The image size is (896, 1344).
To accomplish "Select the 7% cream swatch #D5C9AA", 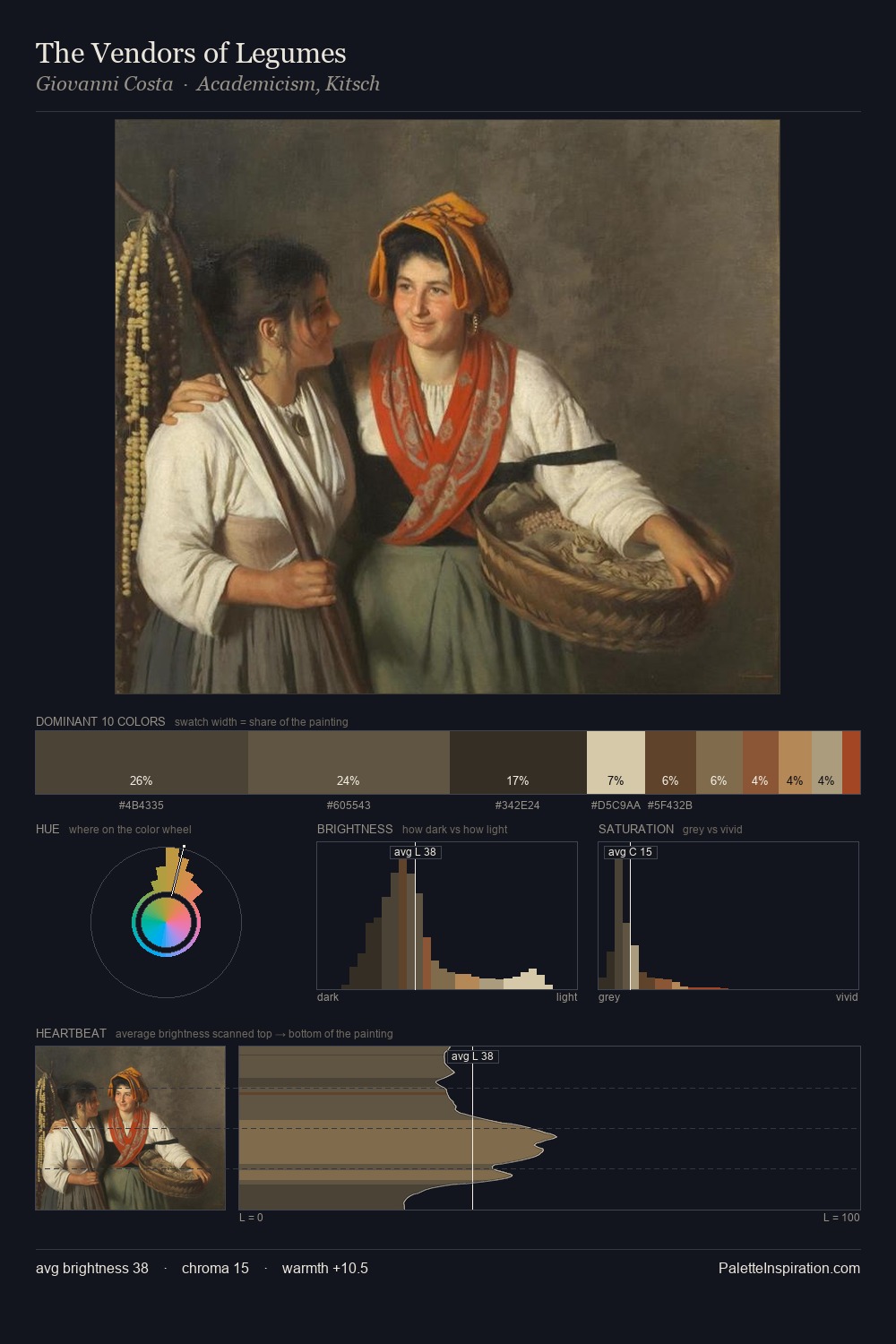I will [616, 762].
